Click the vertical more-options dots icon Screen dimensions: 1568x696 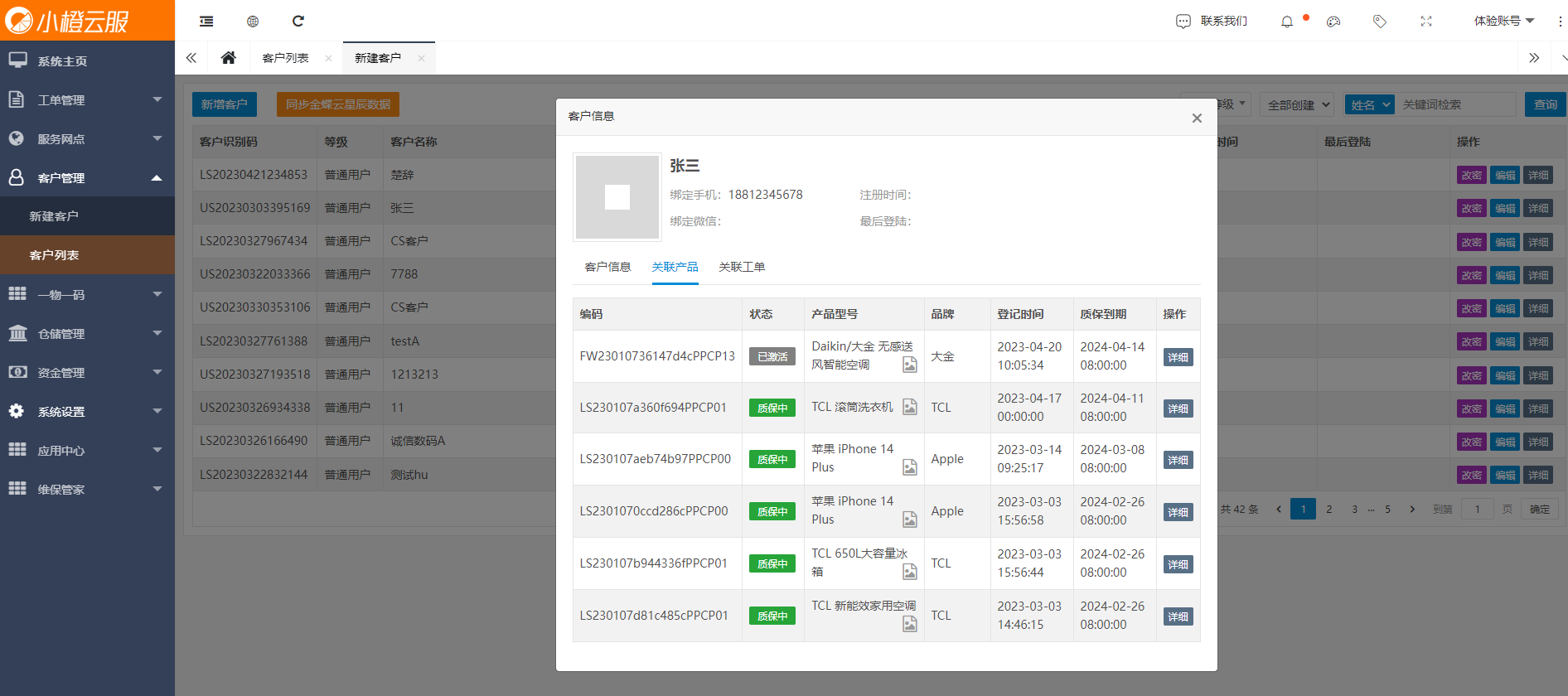point(1560,22)
